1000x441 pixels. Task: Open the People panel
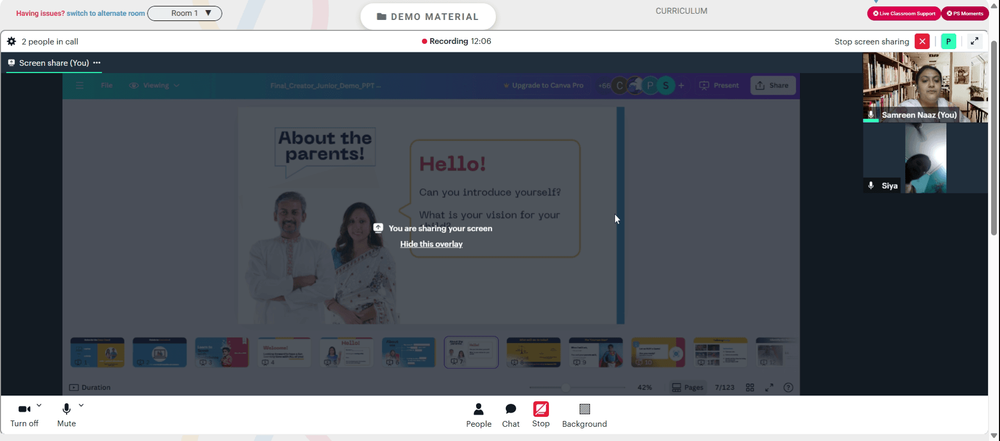(478, 415)
